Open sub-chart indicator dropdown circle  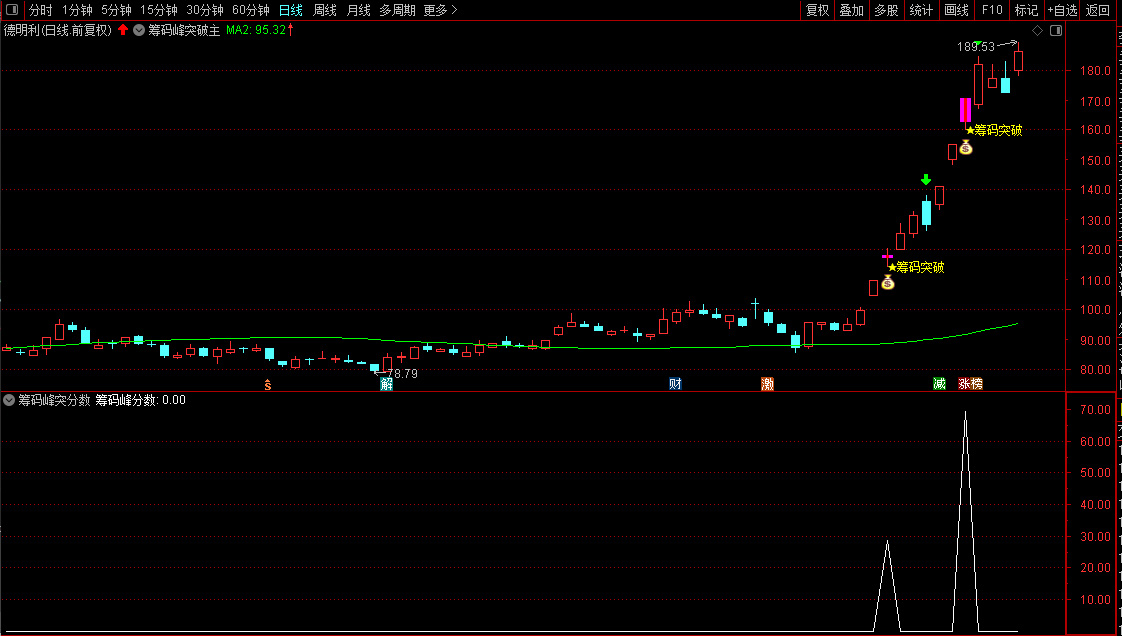pos(9,400)
